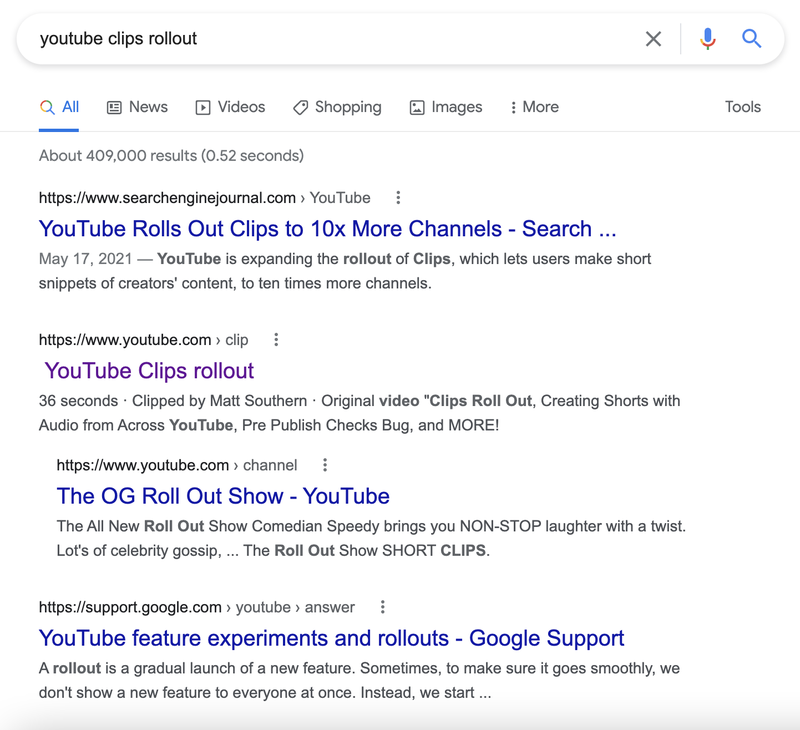Click the youtube.com › channel URL breadcrumb
This screenshot has width=800, height=730.
click(177, 465)
